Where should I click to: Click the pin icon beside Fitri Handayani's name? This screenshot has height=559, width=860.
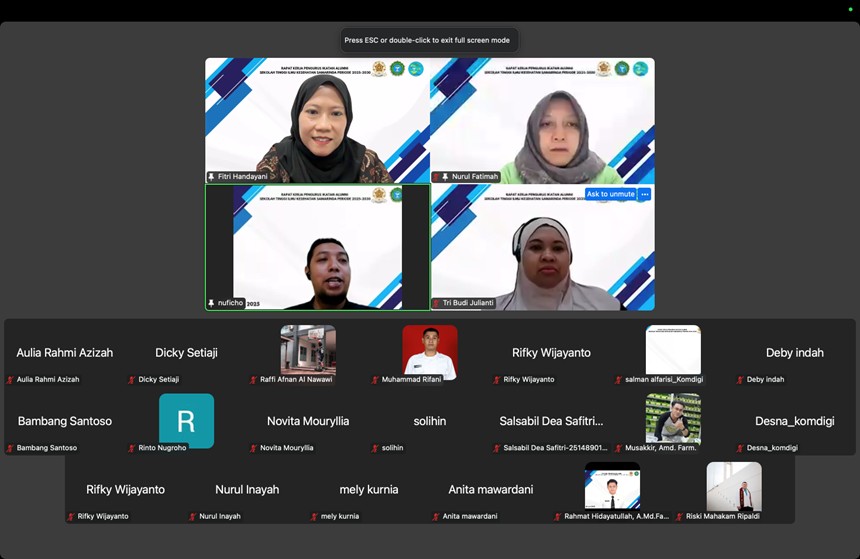[211, 177]
